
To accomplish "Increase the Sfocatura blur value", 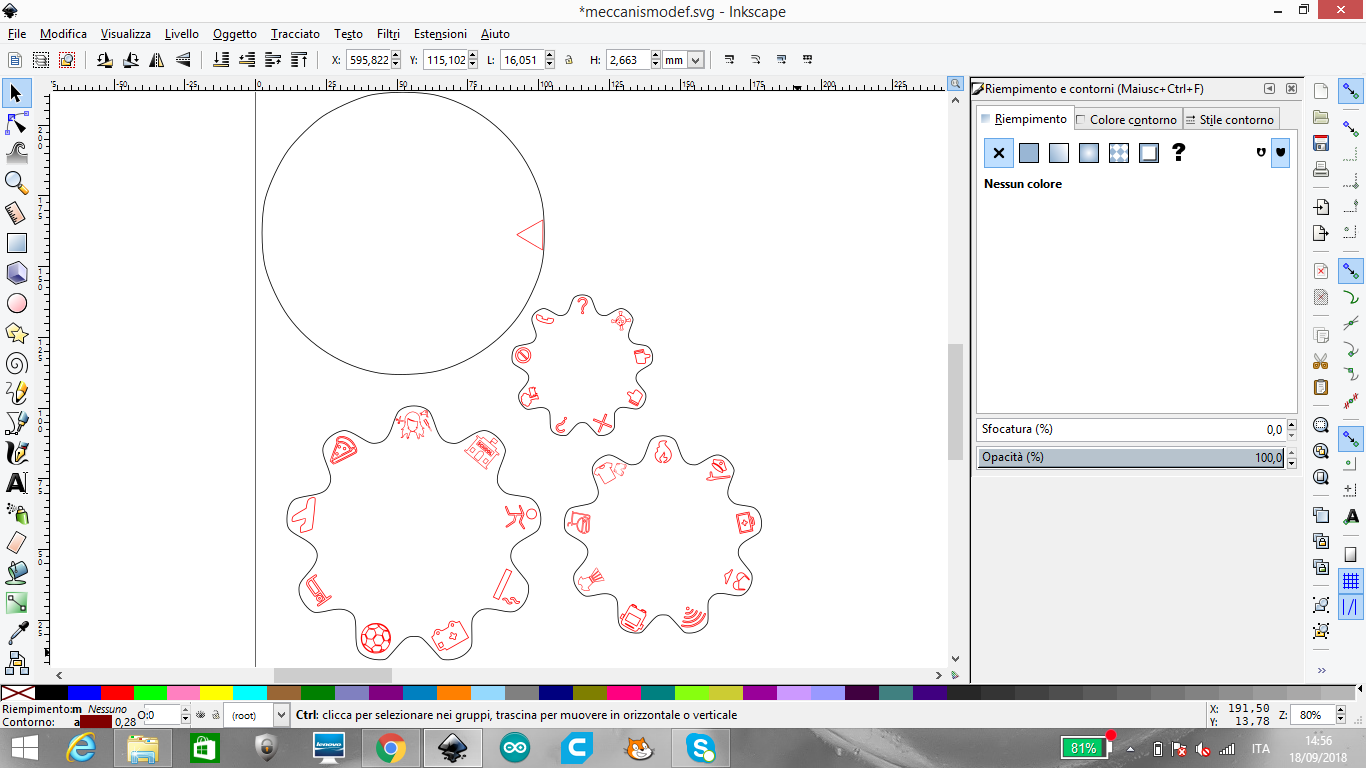I will click(x=1291, y=425).
